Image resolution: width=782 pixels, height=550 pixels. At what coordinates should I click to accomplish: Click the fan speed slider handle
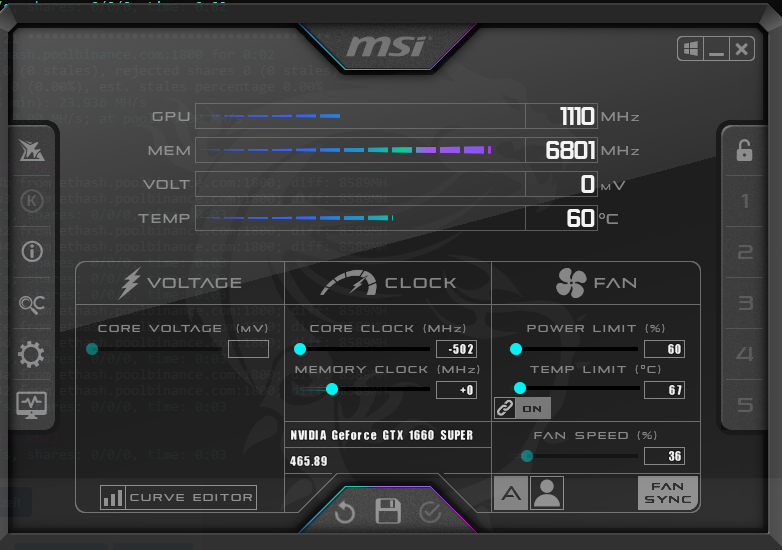[527, 456]
